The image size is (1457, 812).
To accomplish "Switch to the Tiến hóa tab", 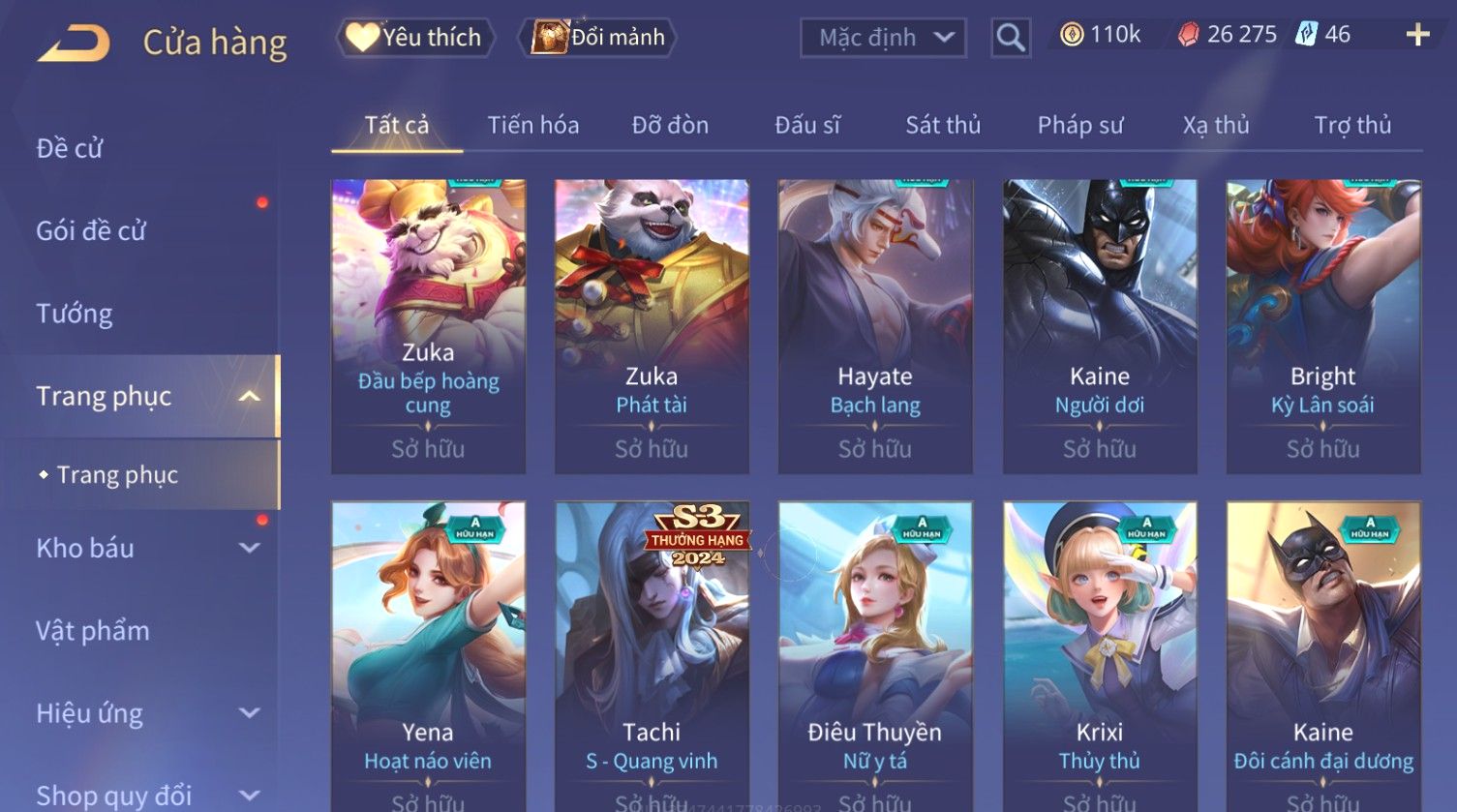I will [x=533, y=125].
